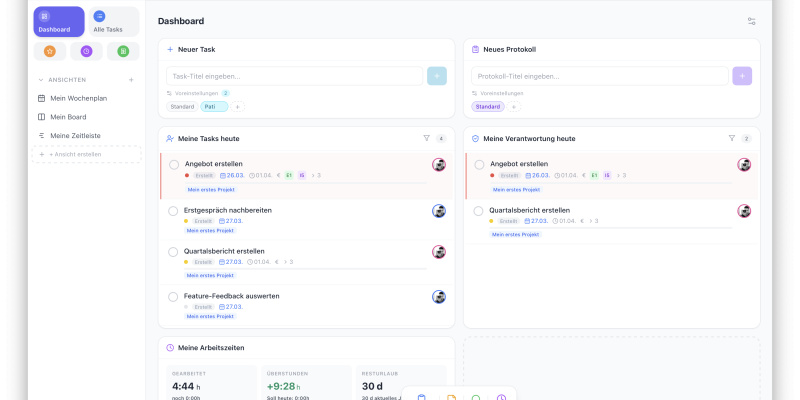Open 'Mein erstes Projekt' link under Feature-Feedback auswerten

pyautogui.click(x=210, y=316)
